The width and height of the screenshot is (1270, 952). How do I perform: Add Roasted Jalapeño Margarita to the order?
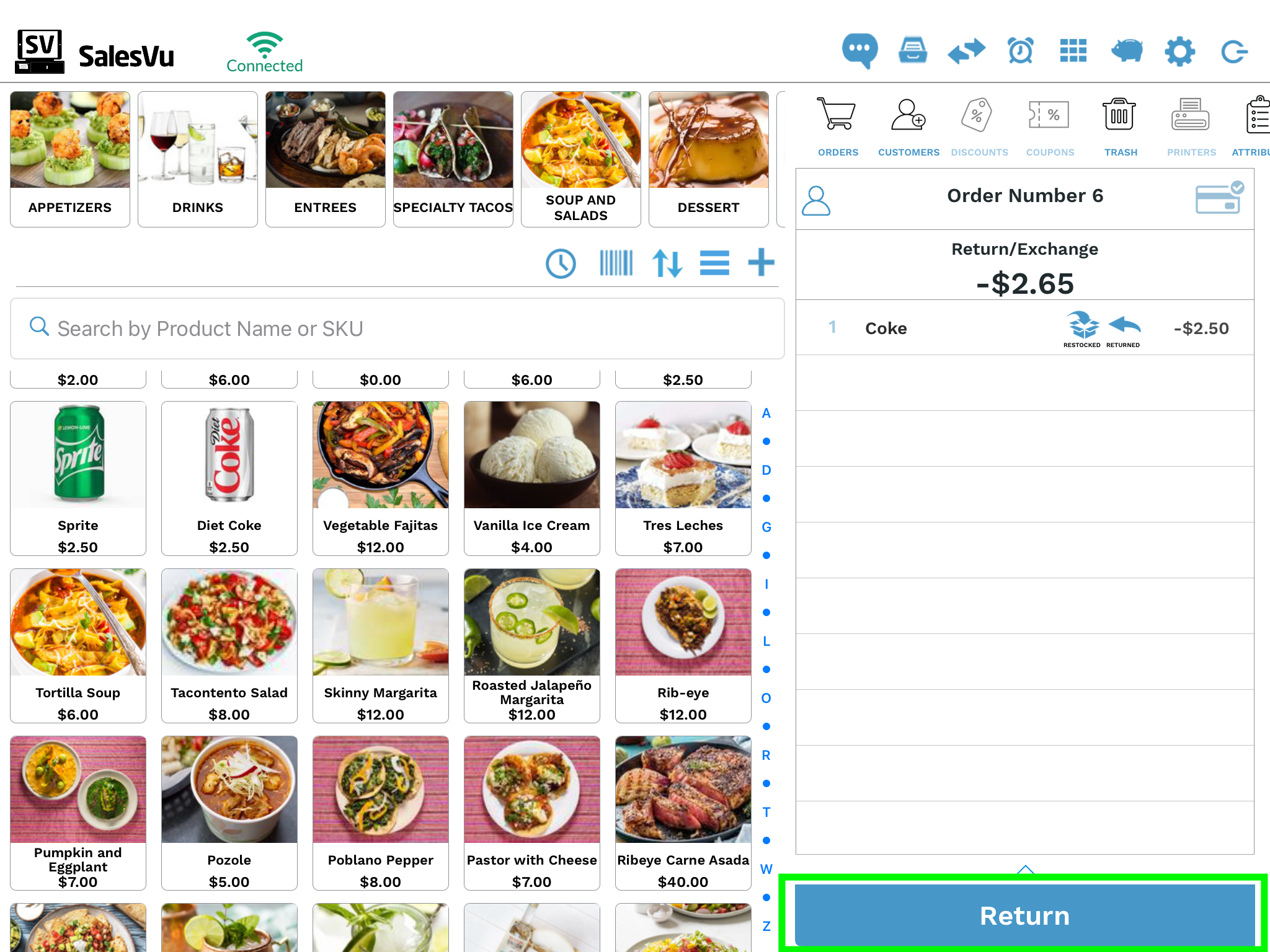532,646
